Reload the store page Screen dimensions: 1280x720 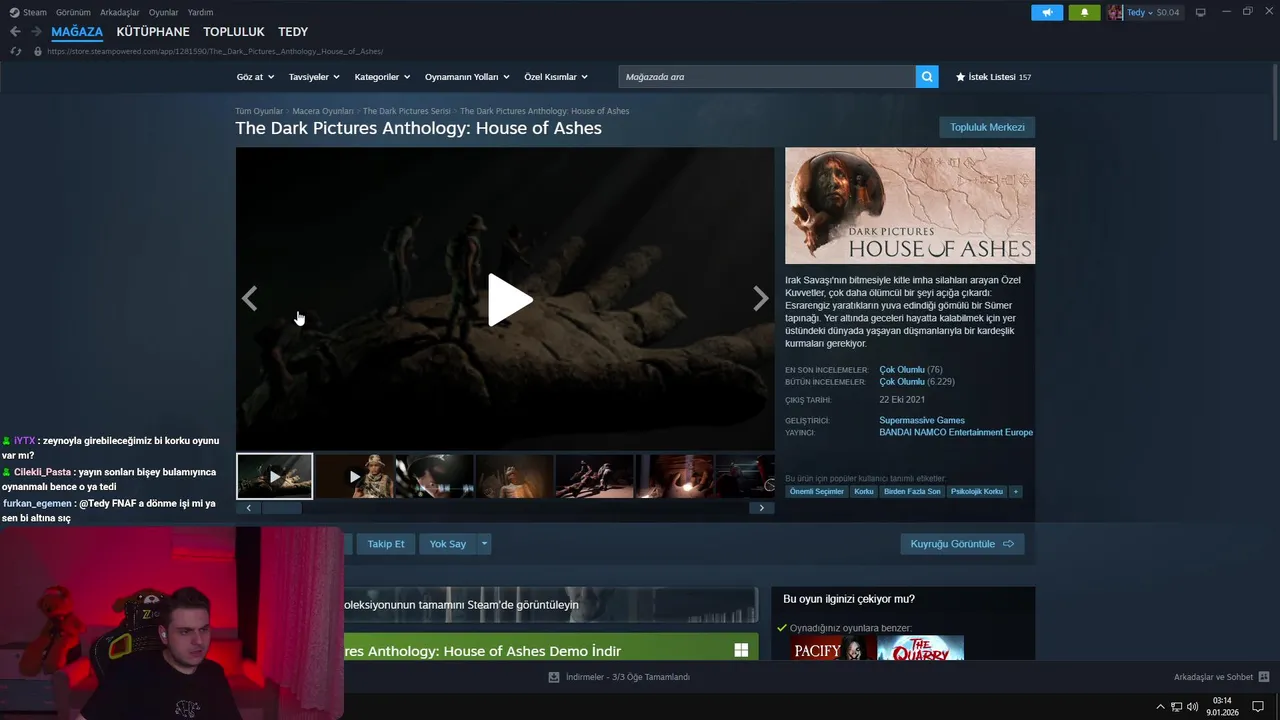tap(15, 51)
